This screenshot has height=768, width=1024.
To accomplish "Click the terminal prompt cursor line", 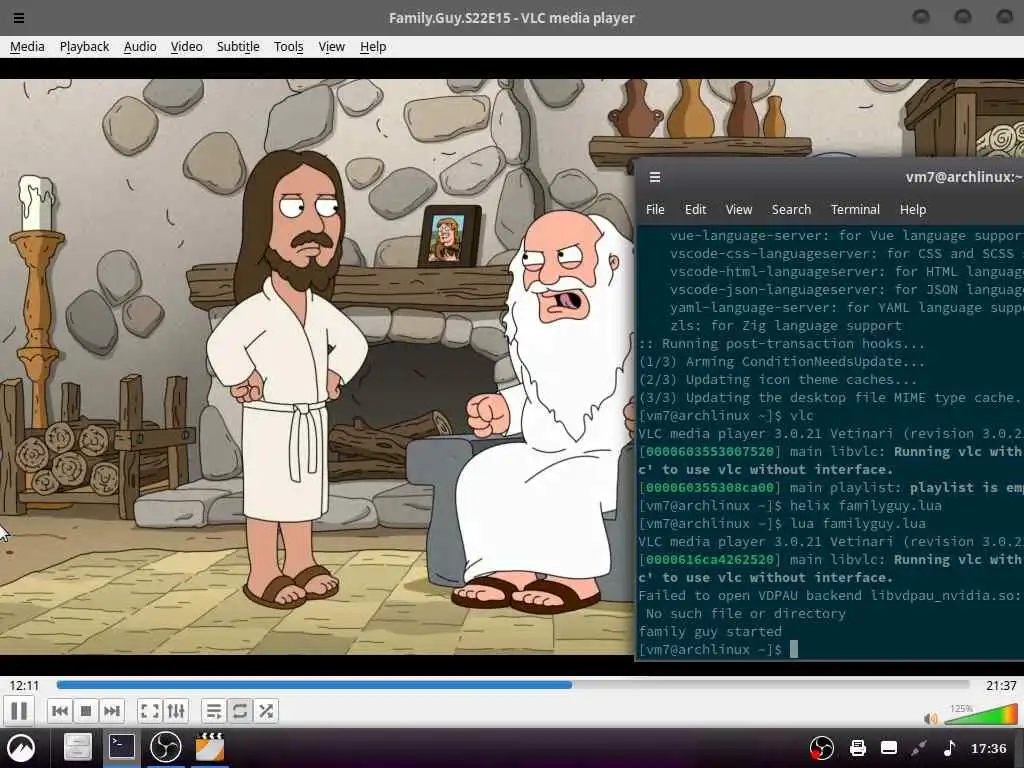I will point(718,649).
